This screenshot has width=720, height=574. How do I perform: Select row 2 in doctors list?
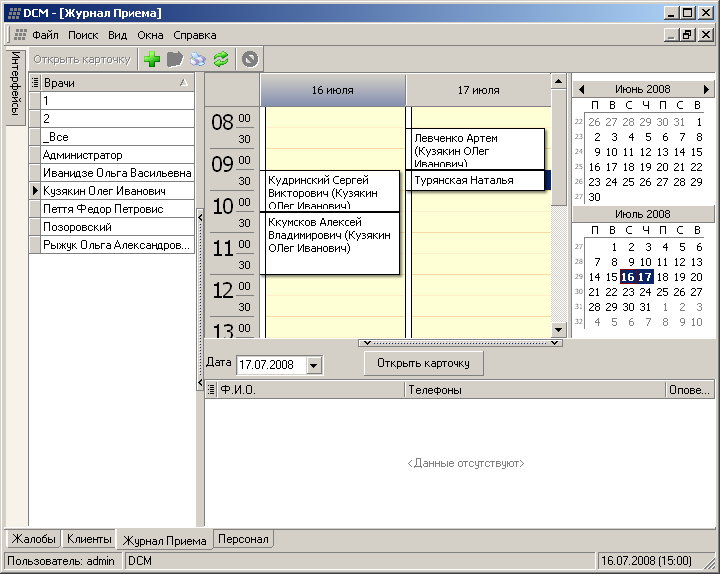pos(118,118)
